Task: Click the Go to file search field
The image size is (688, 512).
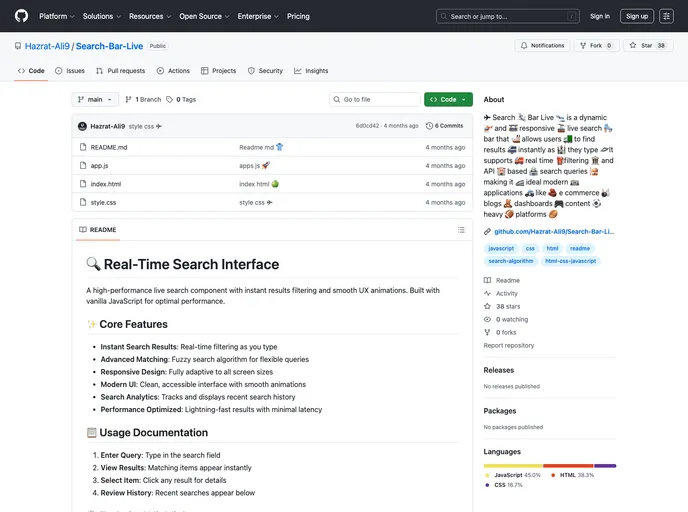Action: (375, 99)
